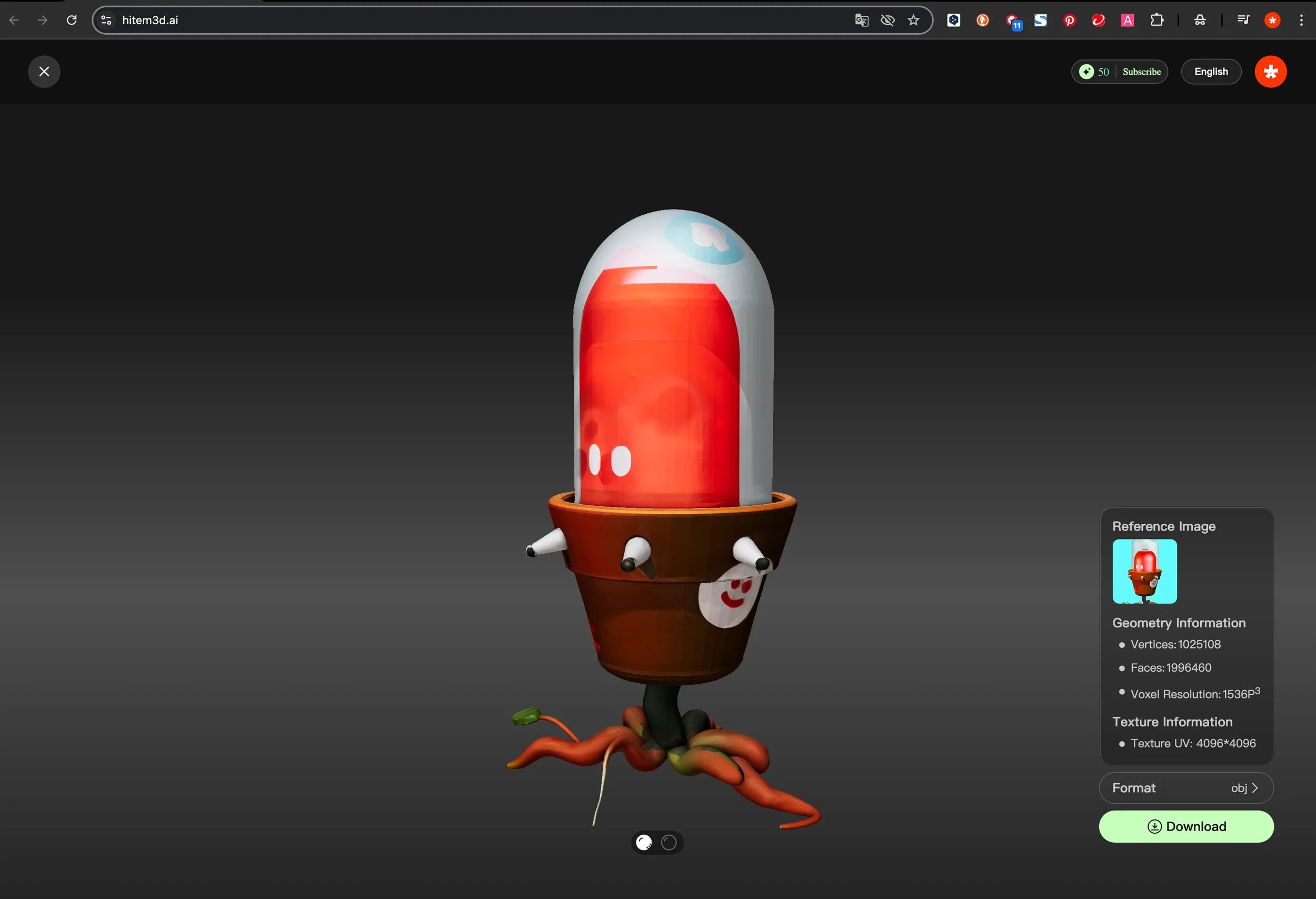Open the Adblock extension showing 11 notifications
This screenshot has width=1316, height=899.
click(x=1013, y=20)
